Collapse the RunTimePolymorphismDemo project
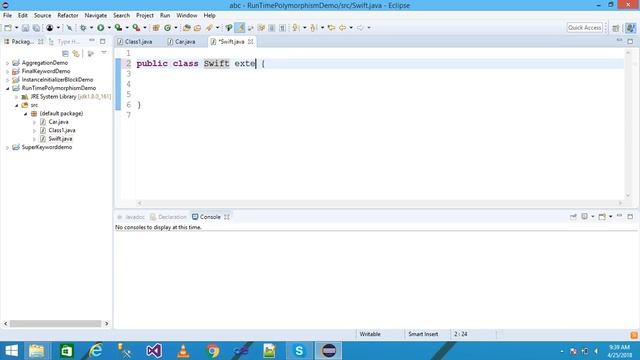The image size is (640, 360). (x=7, y=88)
